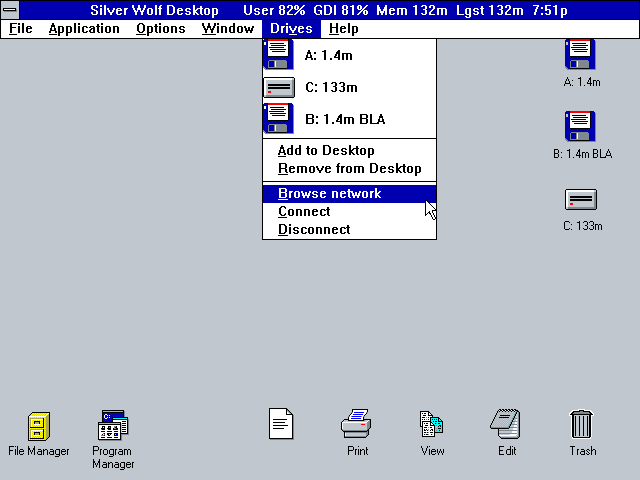Open the File menu
640x480 pixels.
pos(21,28)
